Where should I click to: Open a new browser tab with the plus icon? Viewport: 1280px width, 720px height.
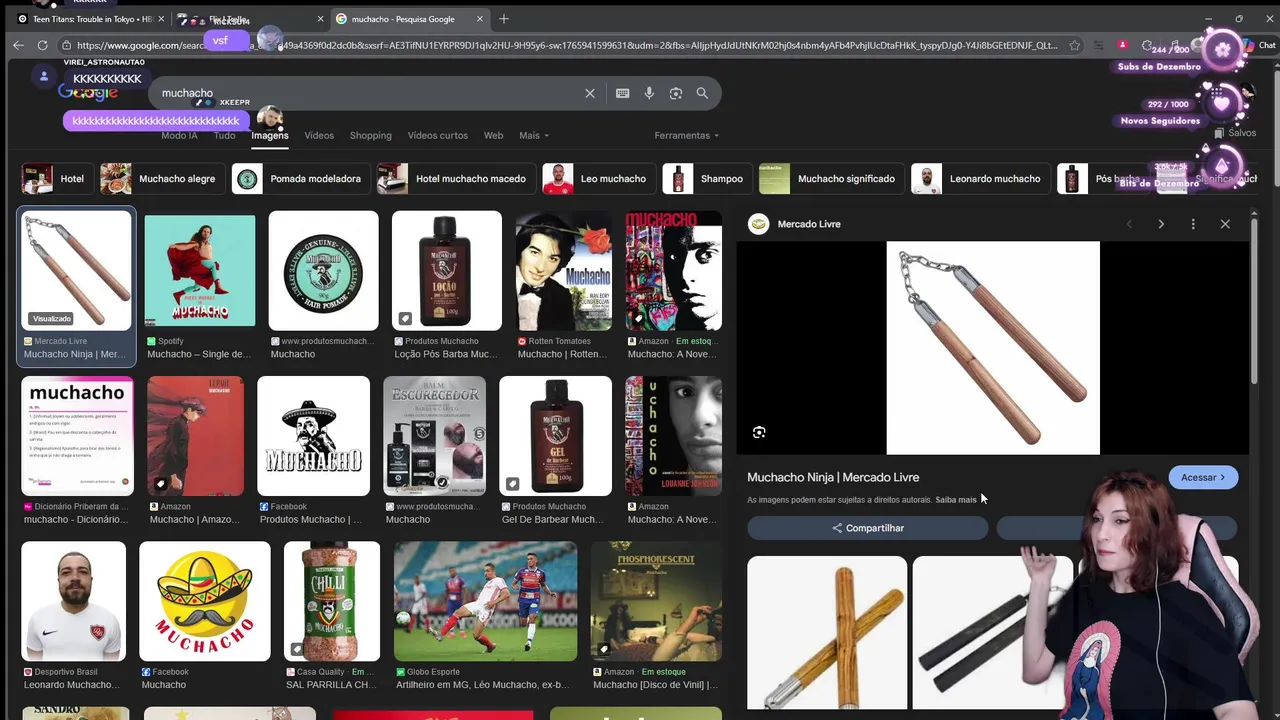504,19
